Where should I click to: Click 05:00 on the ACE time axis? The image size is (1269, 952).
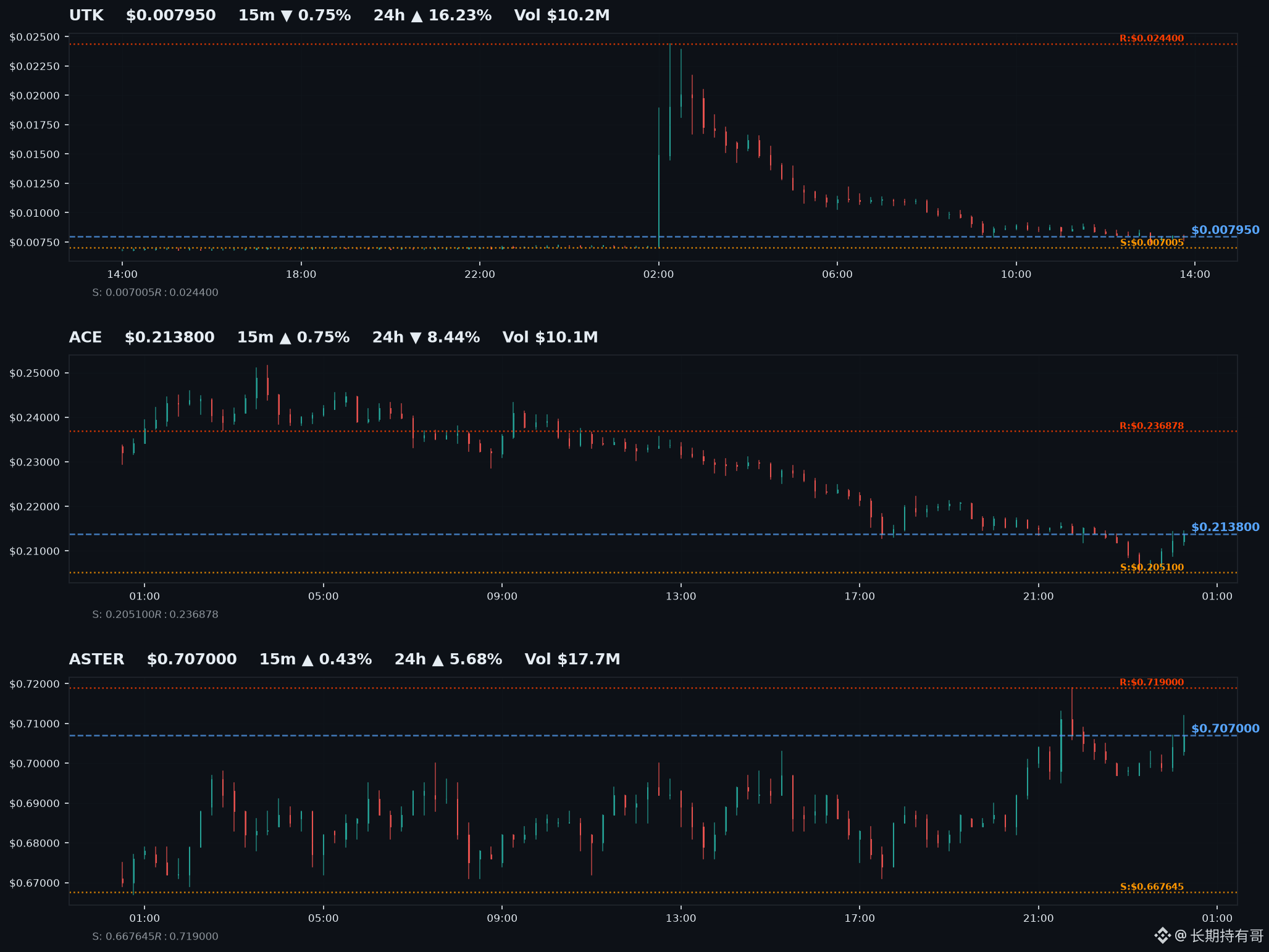pos(324,596)
